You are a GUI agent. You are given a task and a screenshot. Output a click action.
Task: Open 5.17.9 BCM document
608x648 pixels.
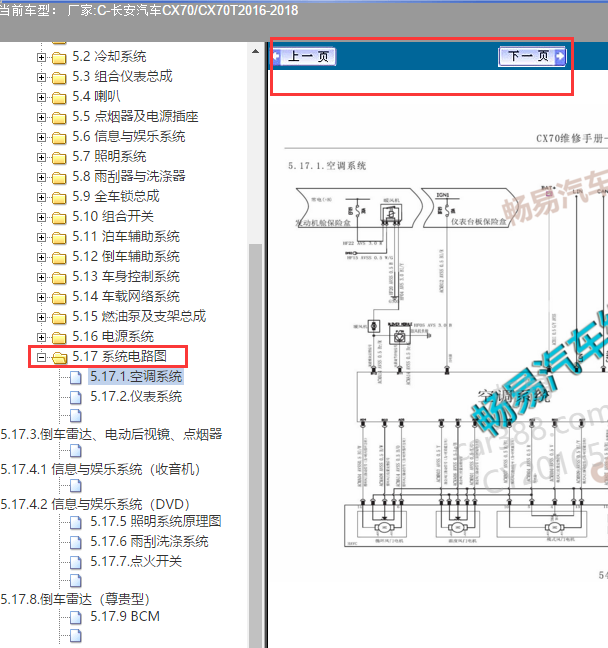click(125, 617)
